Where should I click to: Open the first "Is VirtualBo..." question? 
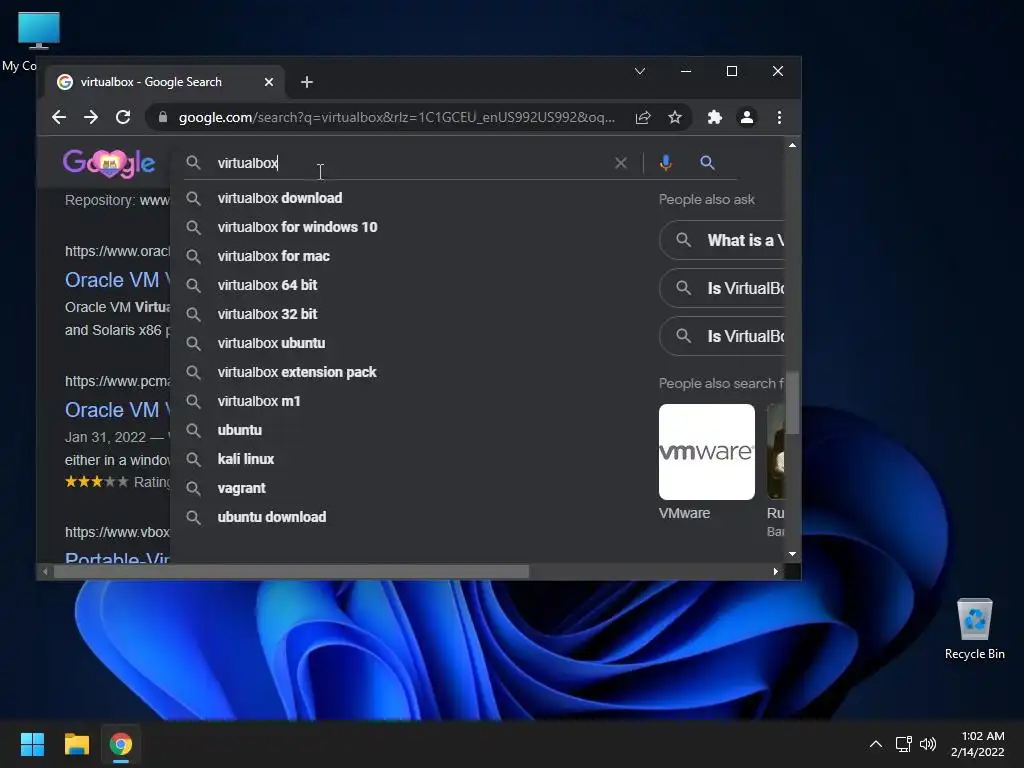click(x=722, y=289)
